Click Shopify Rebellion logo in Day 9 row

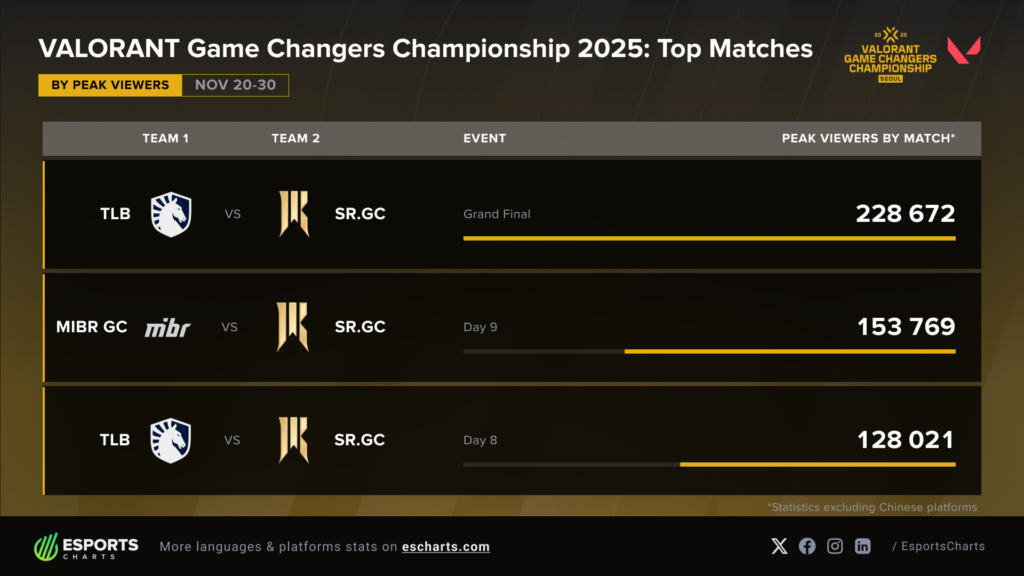click(293, 327)
